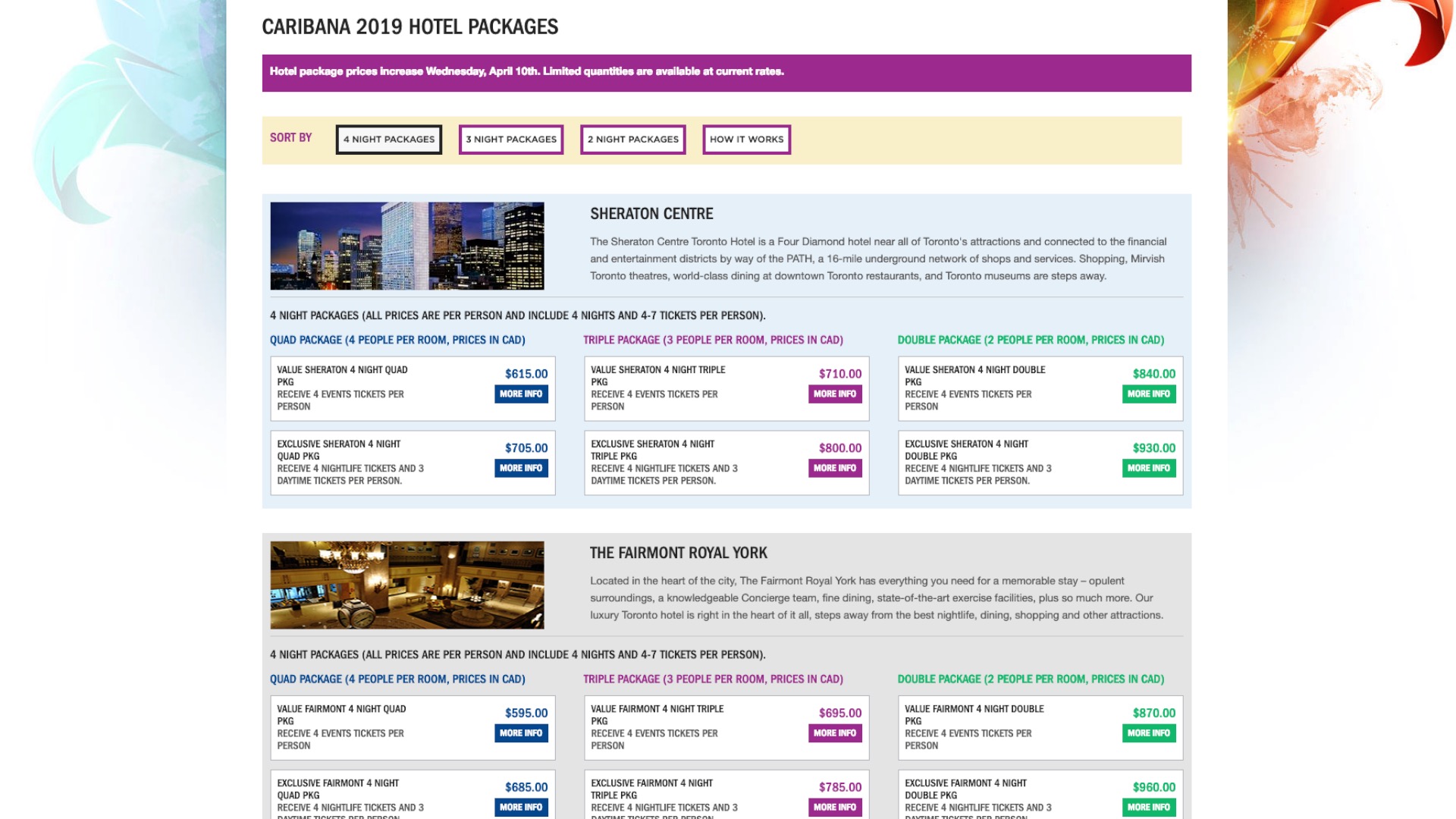Click the Value Fairmont 4 Night Double Pkg title

coord(974,715)
